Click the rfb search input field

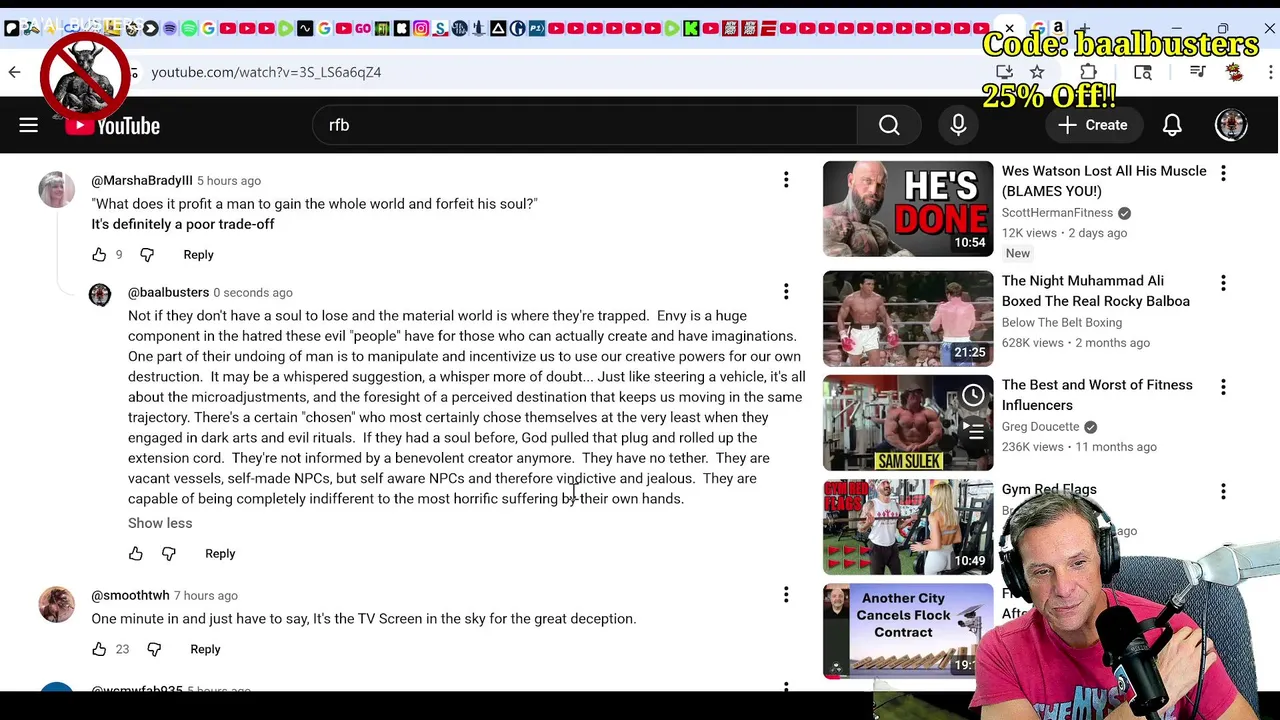point(585,125)
